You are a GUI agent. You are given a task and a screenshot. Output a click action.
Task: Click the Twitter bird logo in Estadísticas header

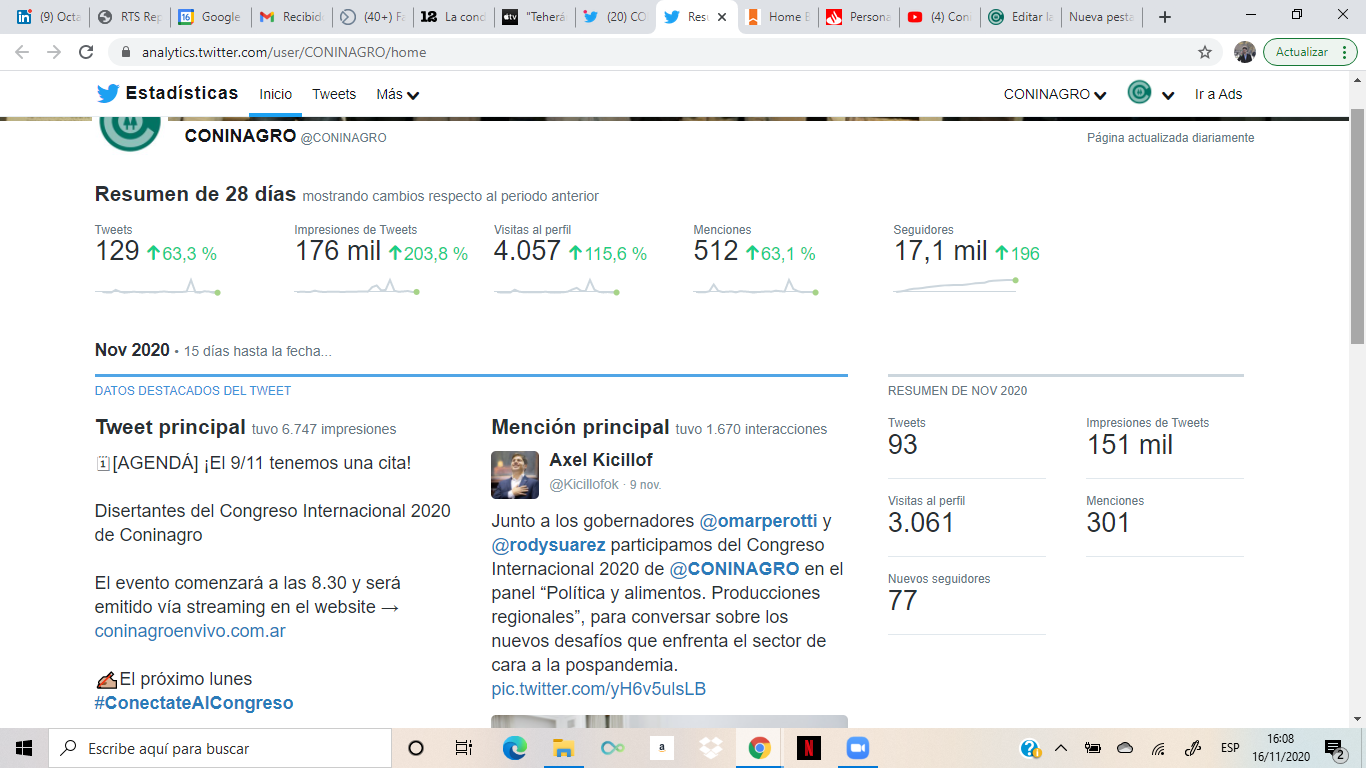tap(108, 94)
